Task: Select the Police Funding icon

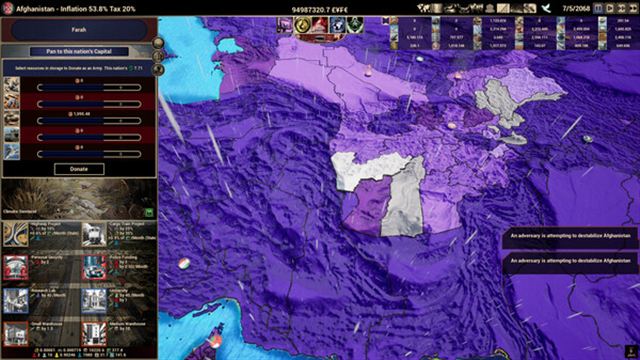Action: (94, 267)
